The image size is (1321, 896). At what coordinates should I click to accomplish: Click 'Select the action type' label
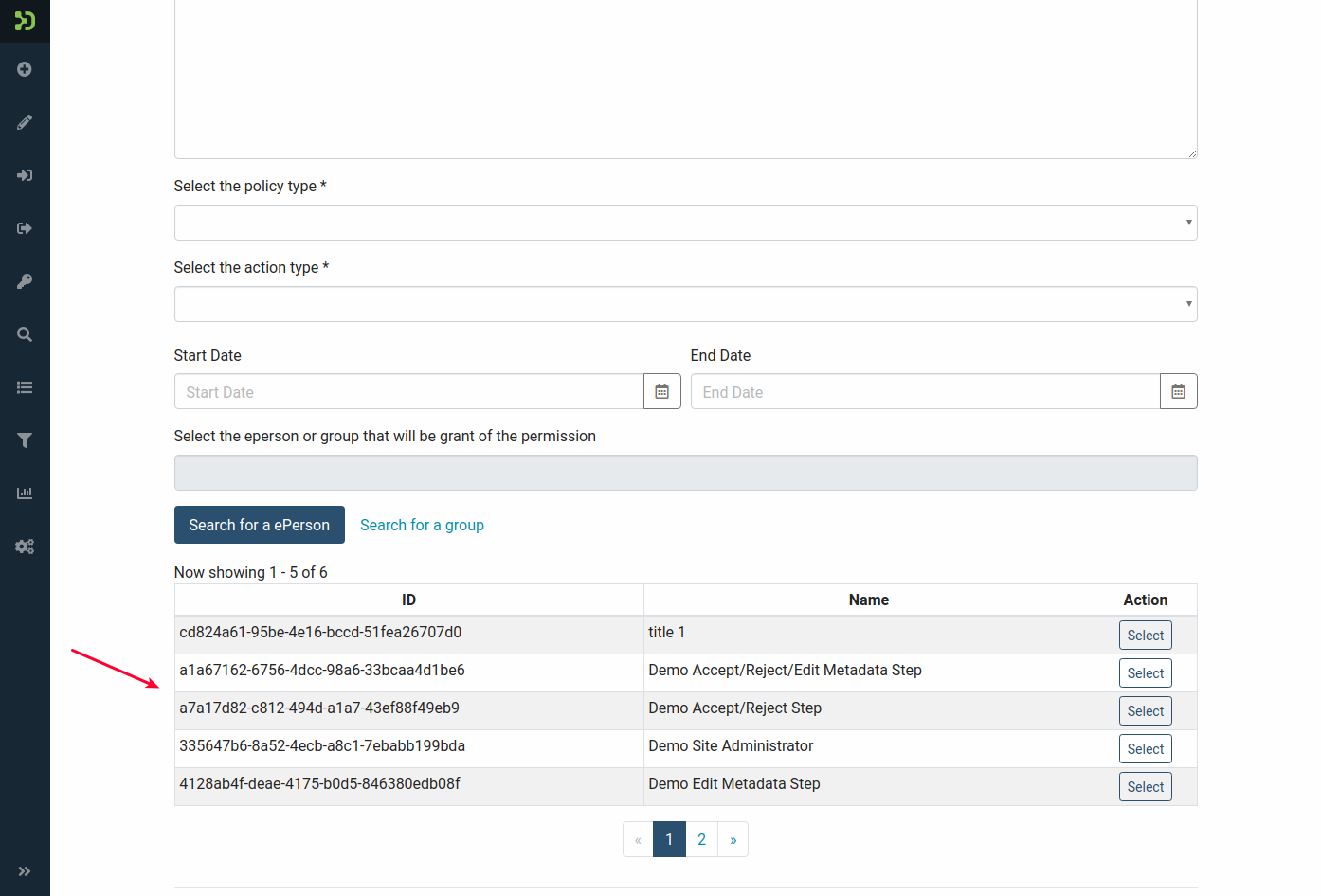[x=251, y=267]
